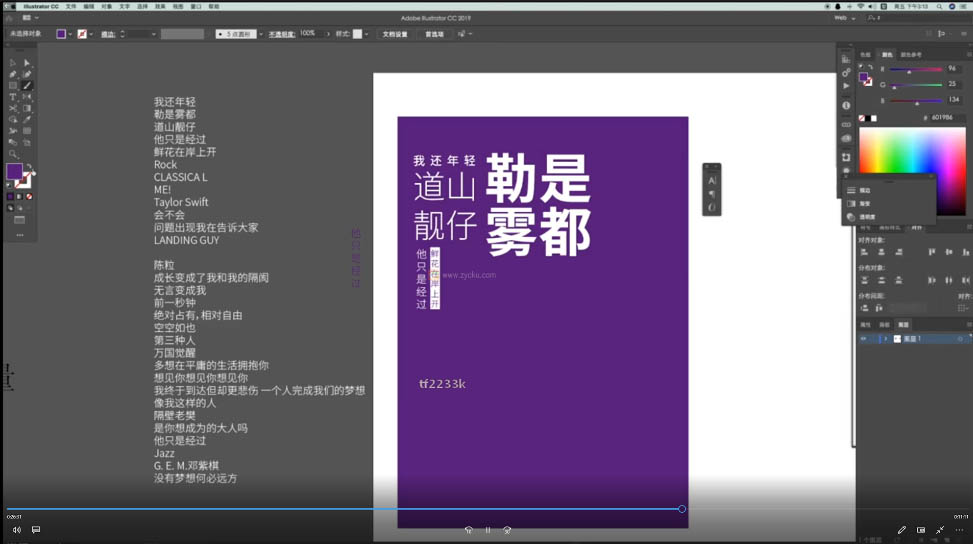Click the Swap Fill and Stroke arrow
The height and width of the screenshot is (544, 973).
(29, 167)
